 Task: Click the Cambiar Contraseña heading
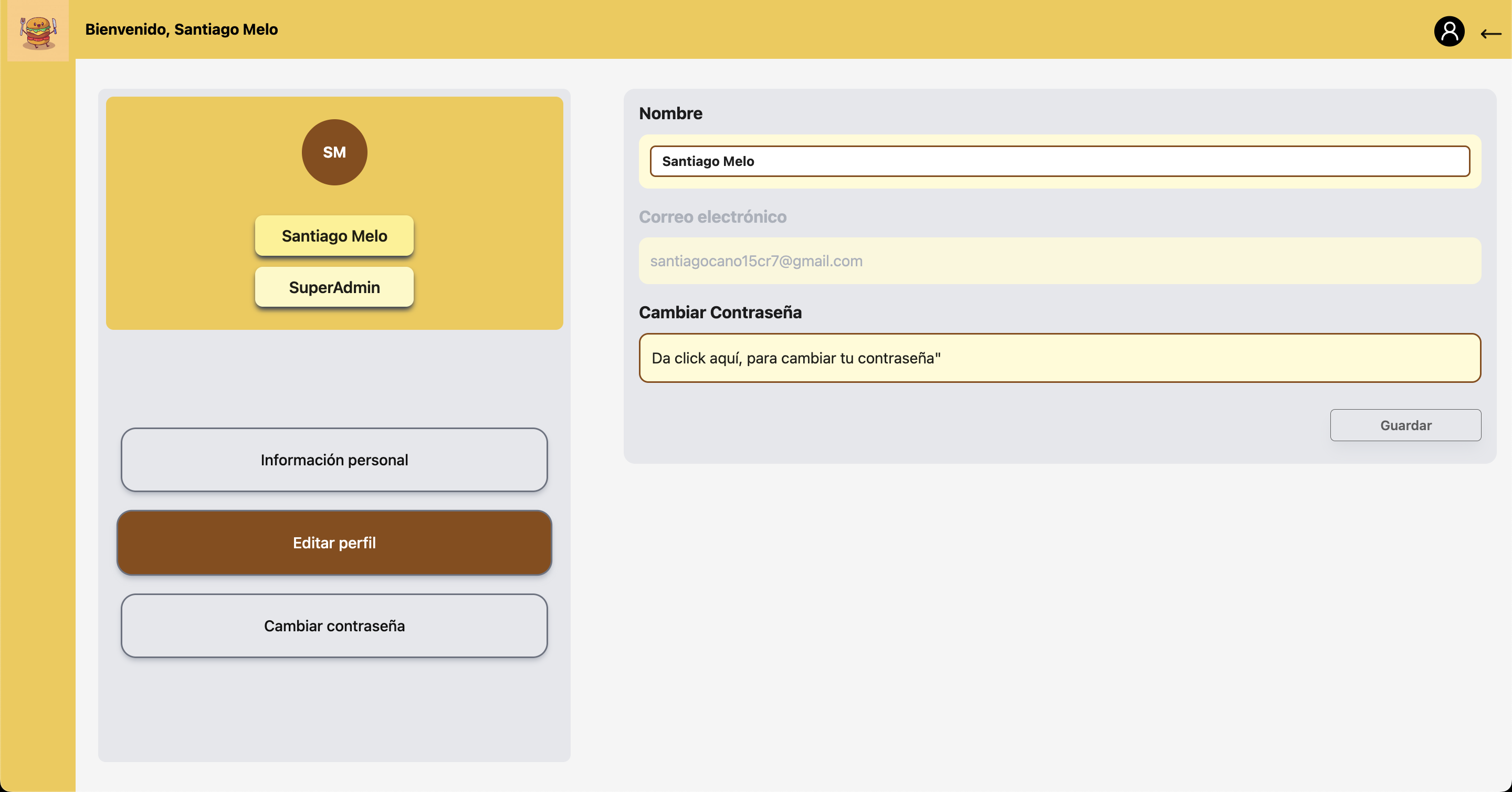click(720, 312)
